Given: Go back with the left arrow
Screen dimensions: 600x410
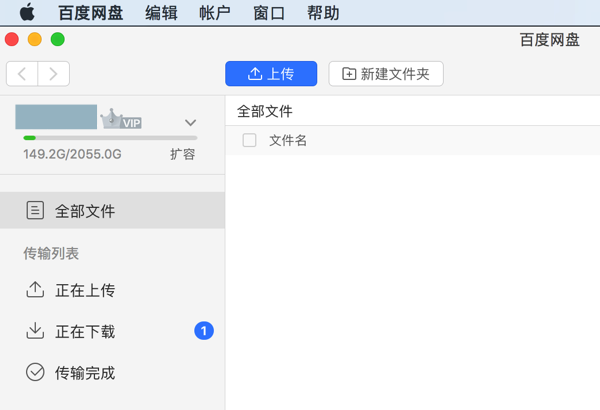Looking at the screenshot, I should click(23, 73).
